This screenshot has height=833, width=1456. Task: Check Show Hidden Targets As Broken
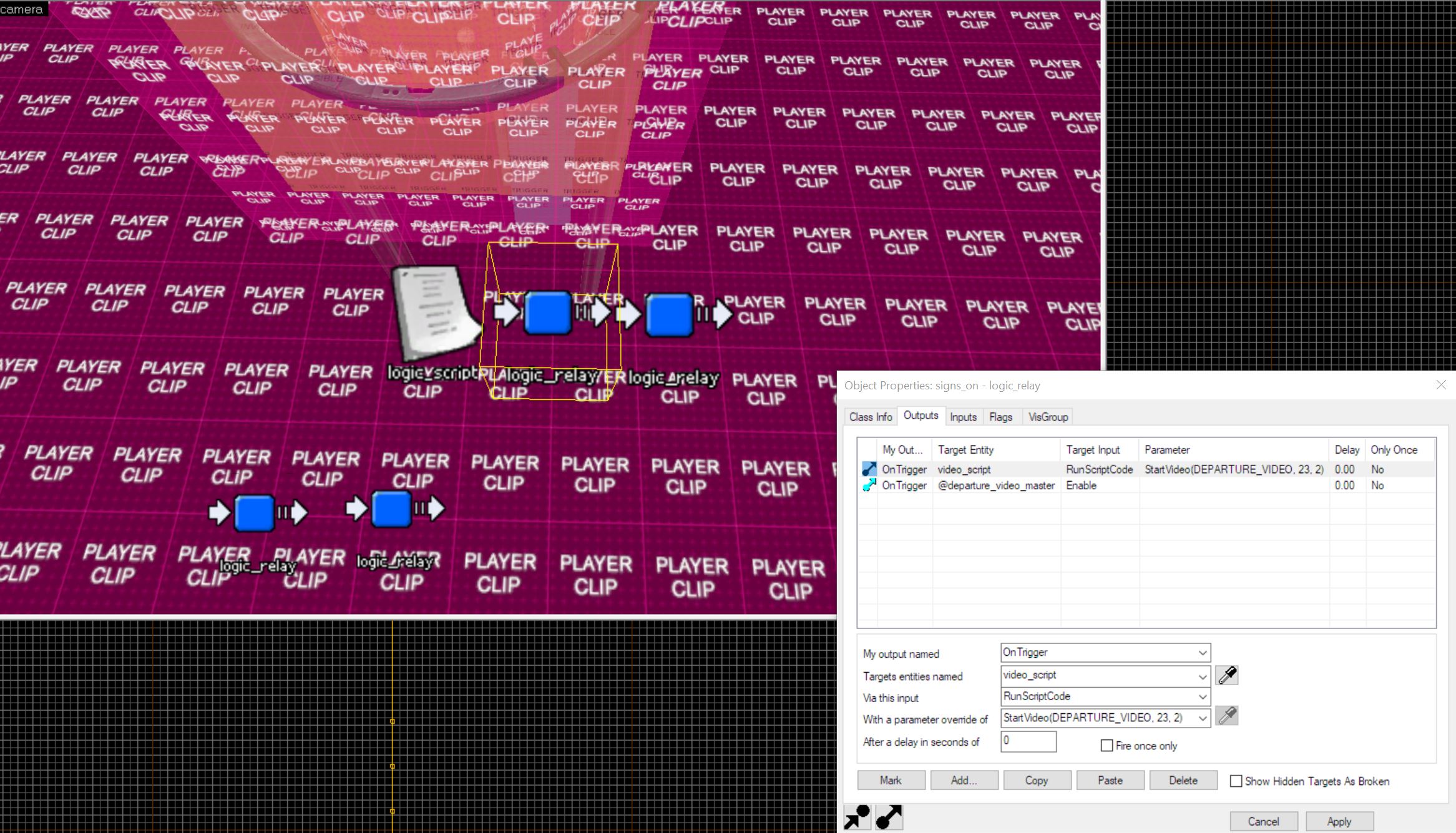click(x=1236, y=781)
